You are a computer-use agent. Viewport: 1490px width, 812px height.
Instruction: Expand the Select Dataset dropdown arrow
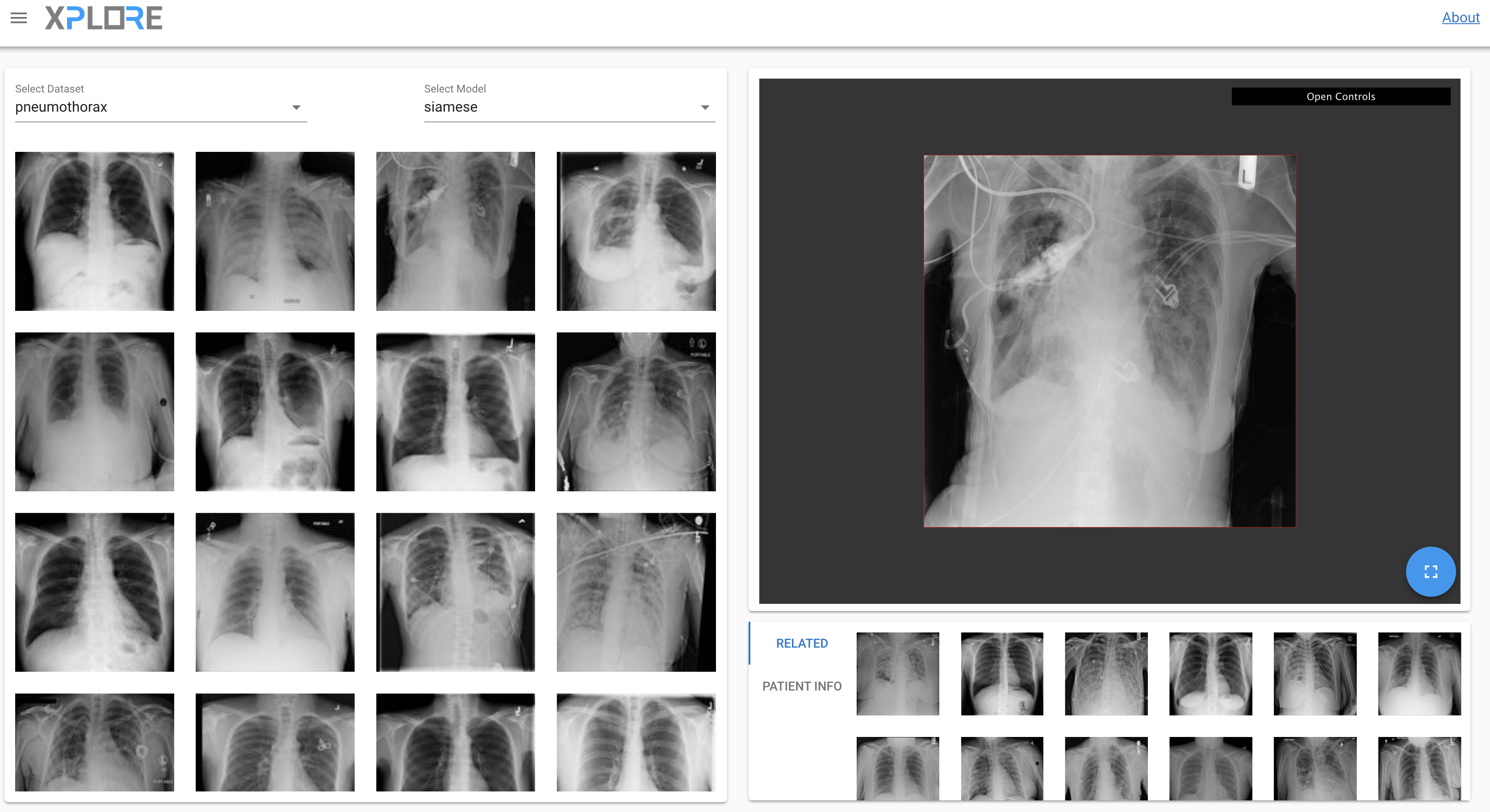(296, 108)
